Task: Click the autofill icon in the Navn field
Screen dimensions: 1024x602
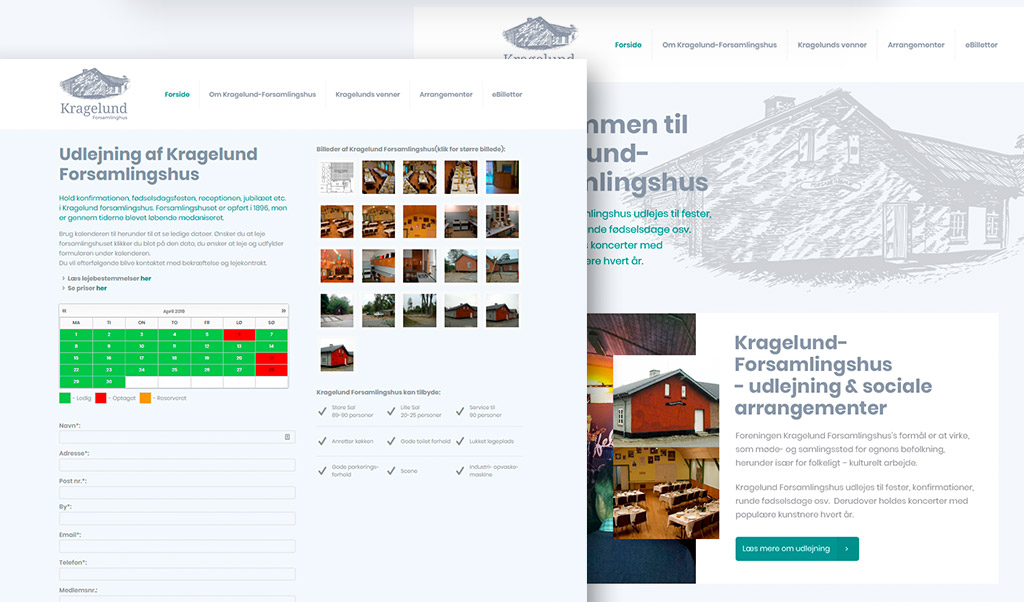Action: 287,437
